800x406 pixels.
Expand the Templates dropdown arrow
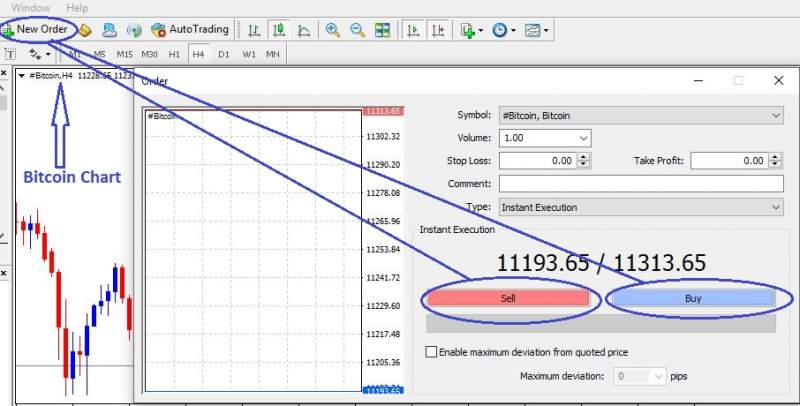click(546, 31)
